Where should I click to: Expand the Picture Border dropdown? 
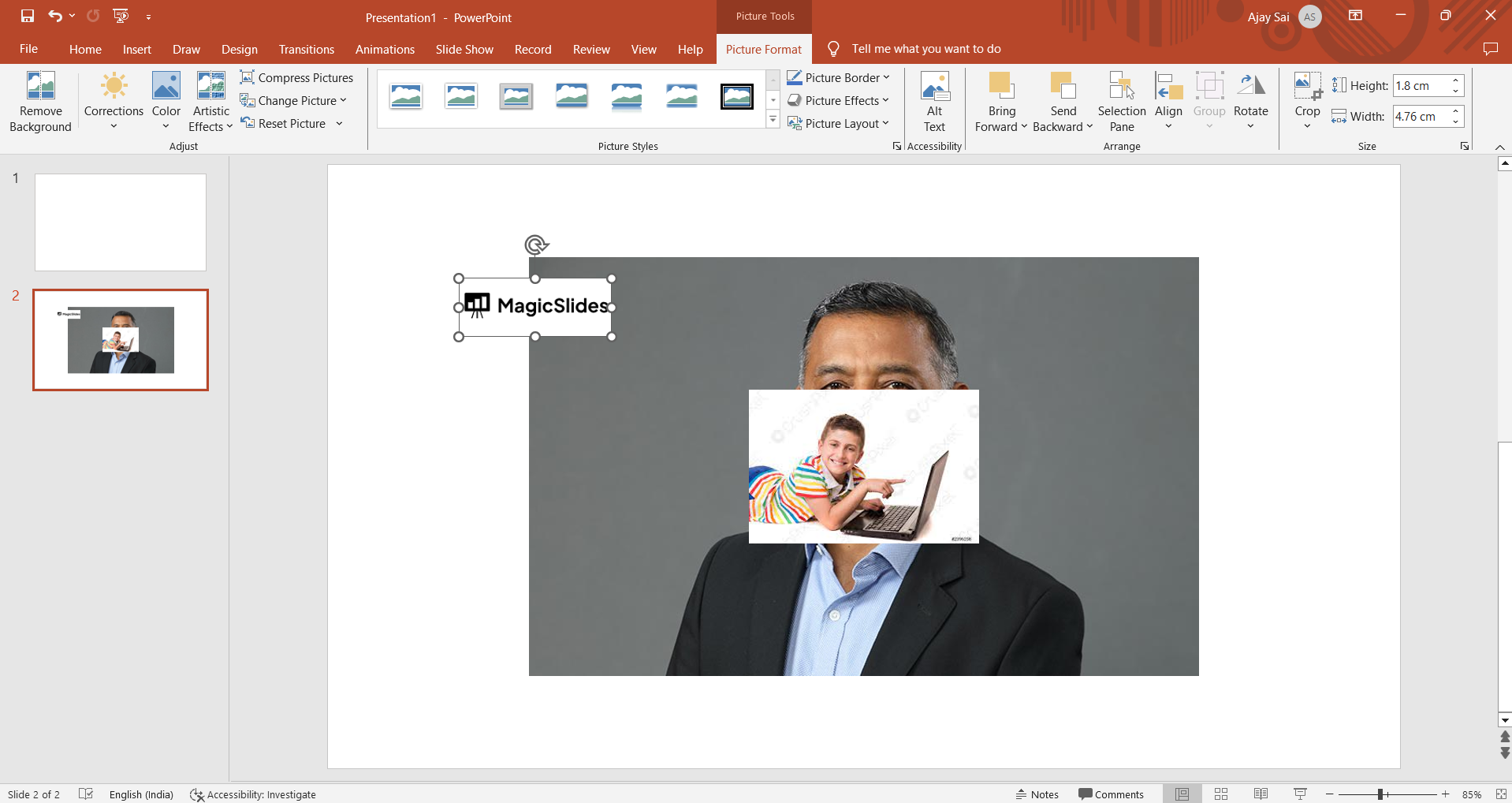tap(886, 77)
